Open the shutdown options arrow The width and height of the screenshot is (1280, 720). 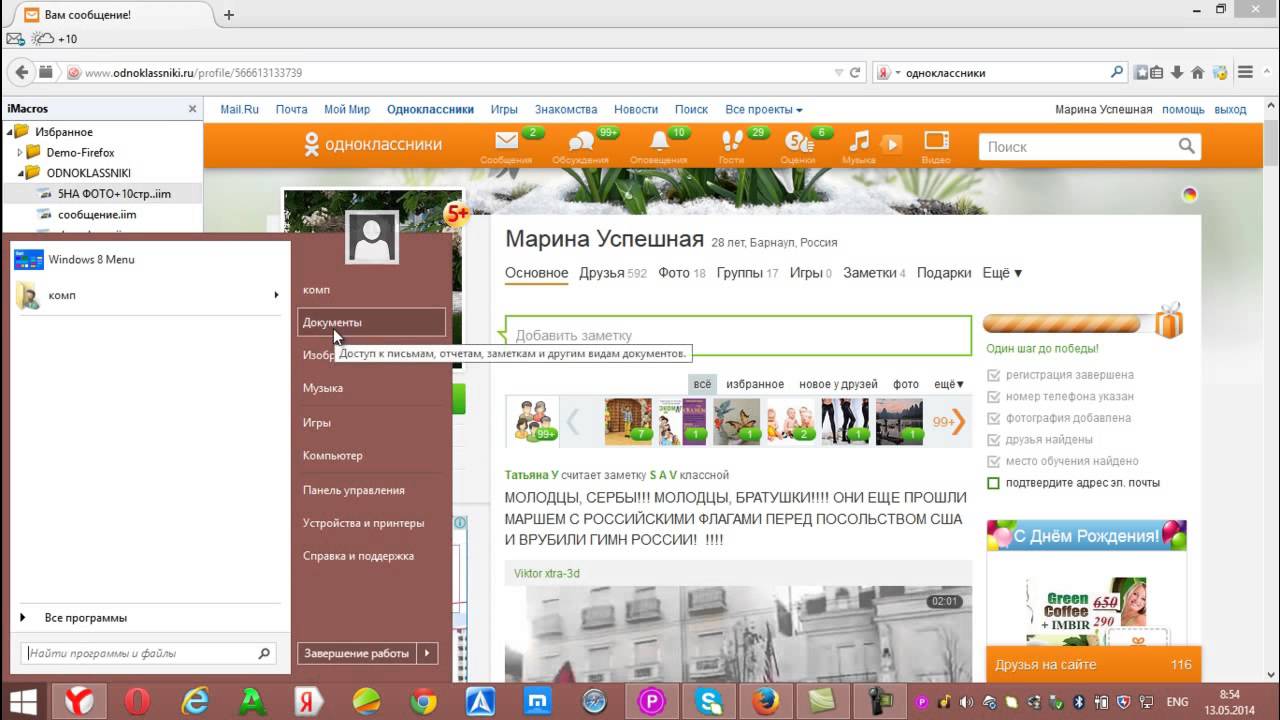427,653
